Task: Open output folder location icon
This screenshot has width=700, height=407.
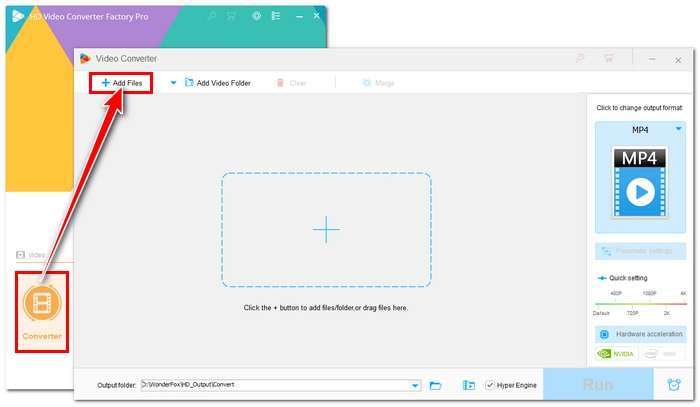Action: coord(468,386)
